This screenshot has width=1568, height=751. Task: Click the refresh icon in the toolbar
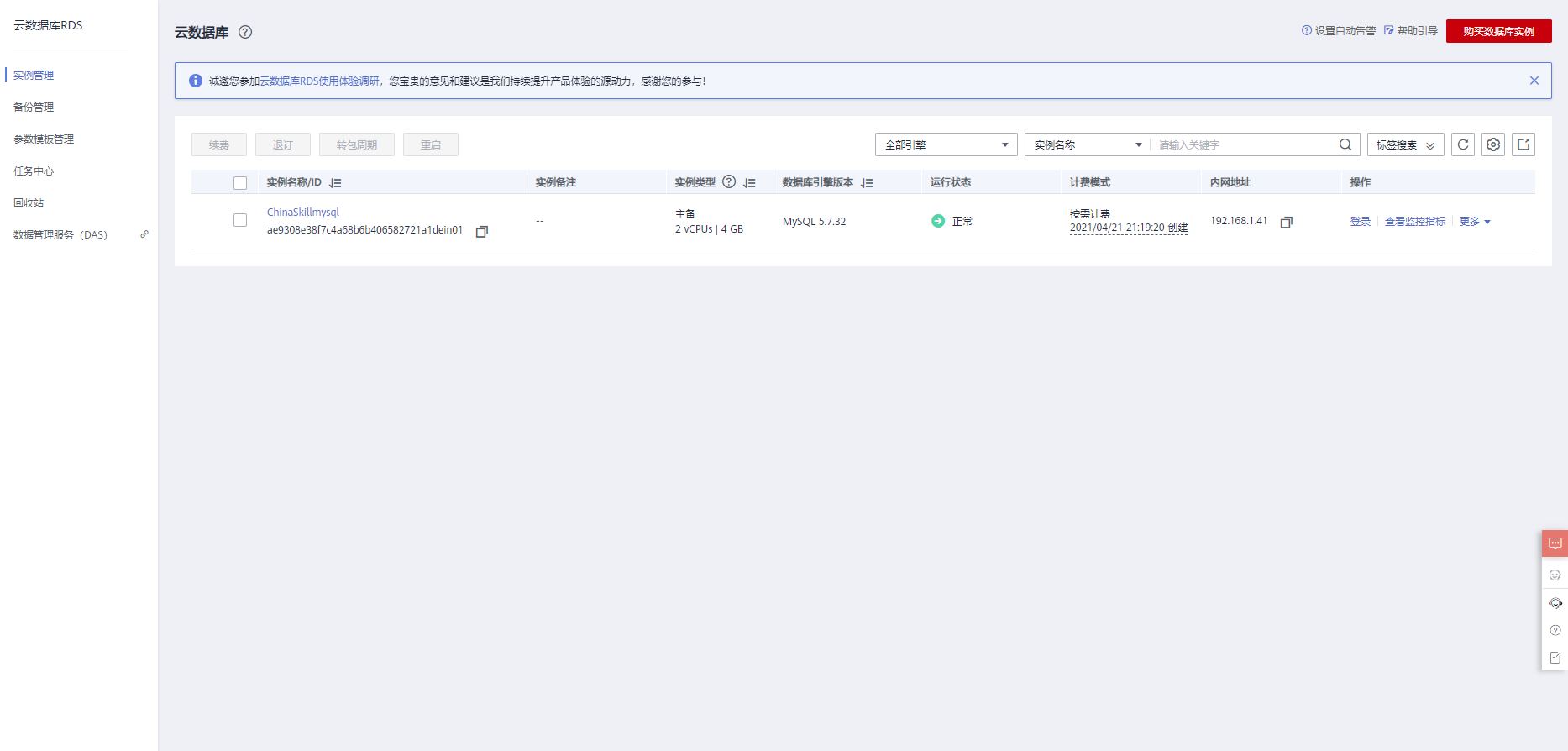point(1463,144)
